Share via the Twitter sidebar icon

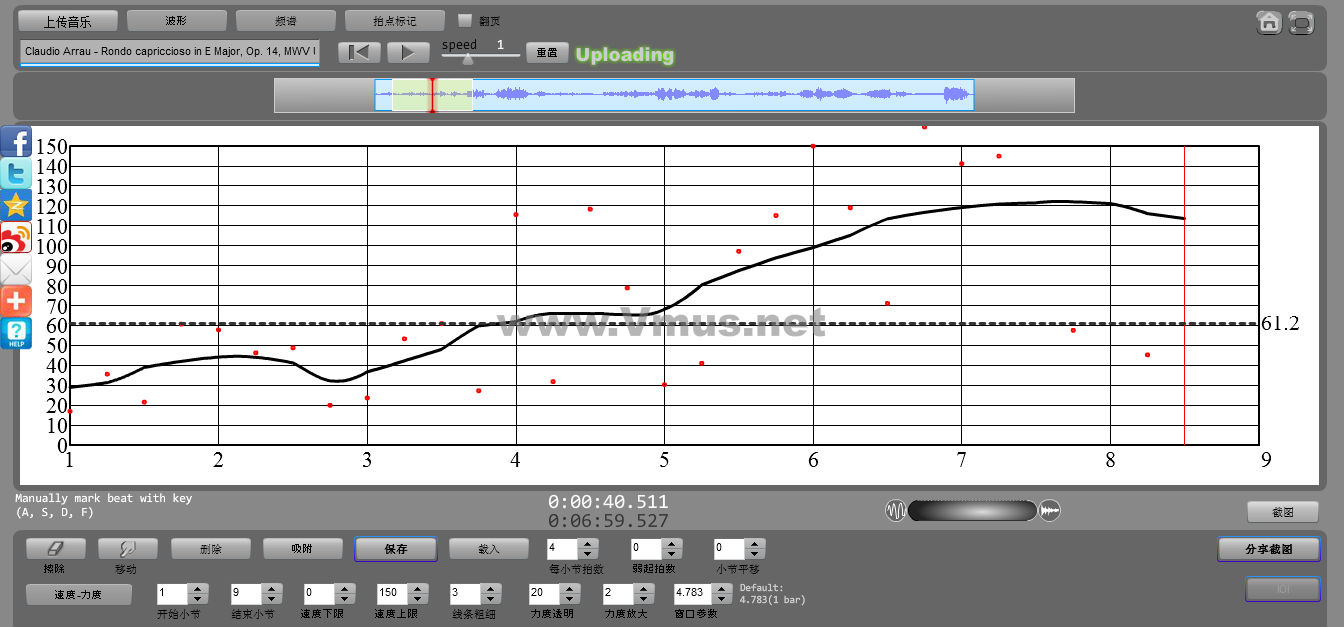click(16, 174)
